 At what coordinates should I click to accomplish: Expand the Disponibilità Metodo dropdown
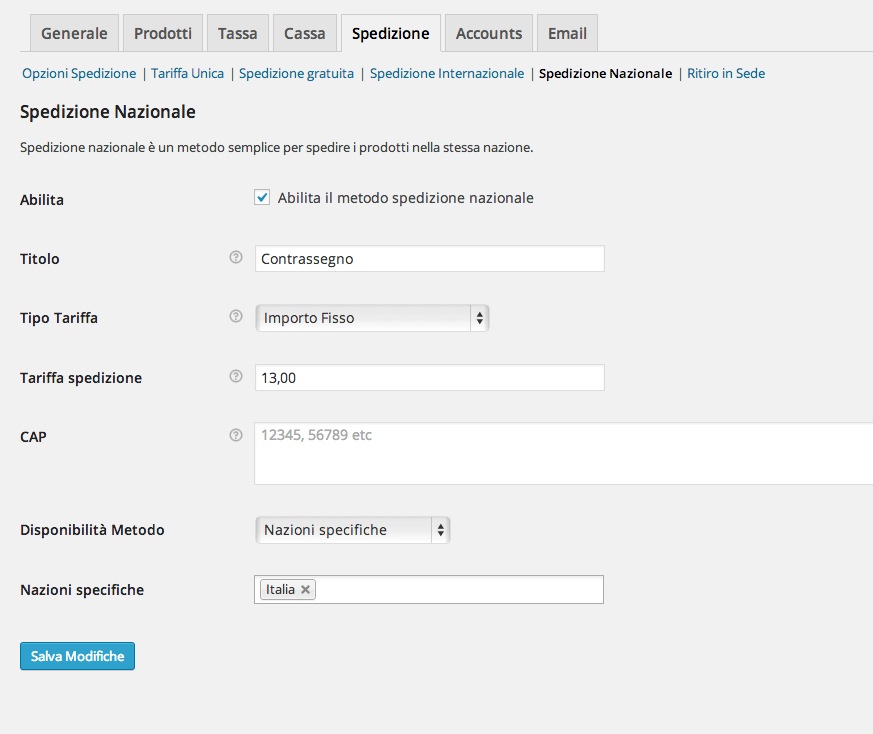click(x=352, y=530)
